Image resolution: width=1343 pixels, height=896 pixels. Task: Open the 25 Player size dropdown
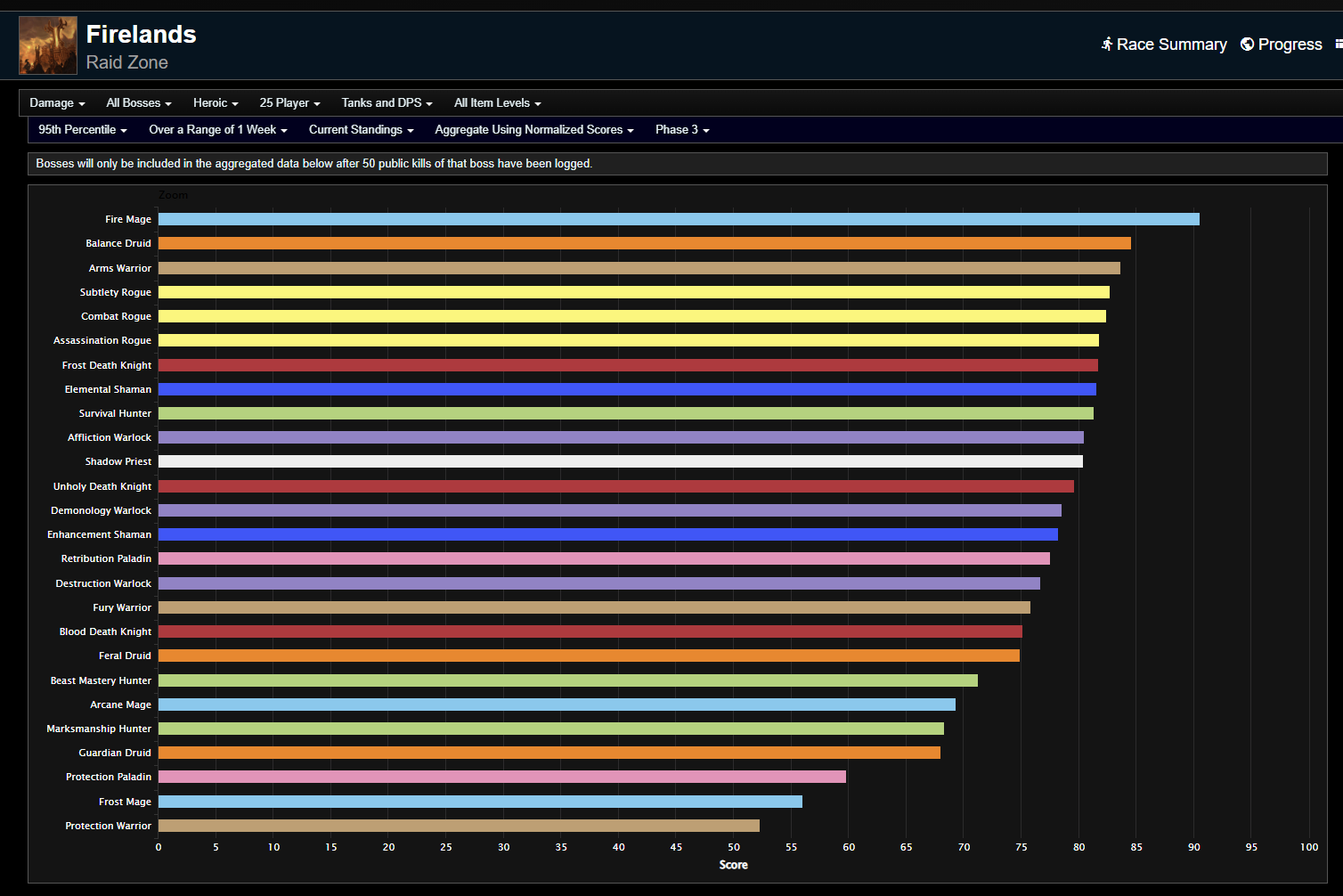click(289, 102)
